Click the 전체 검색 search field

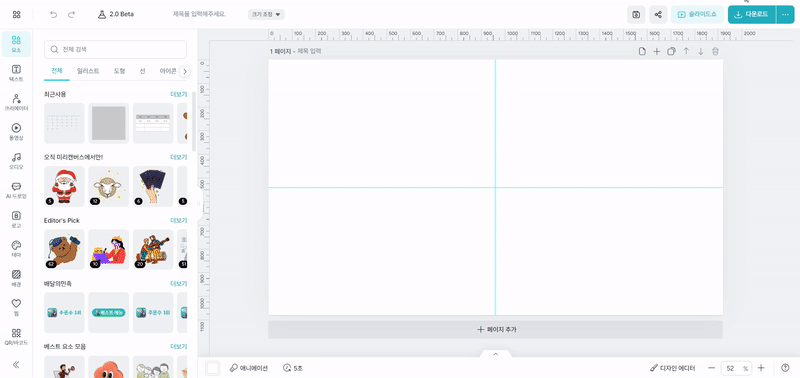pos(115,49)
